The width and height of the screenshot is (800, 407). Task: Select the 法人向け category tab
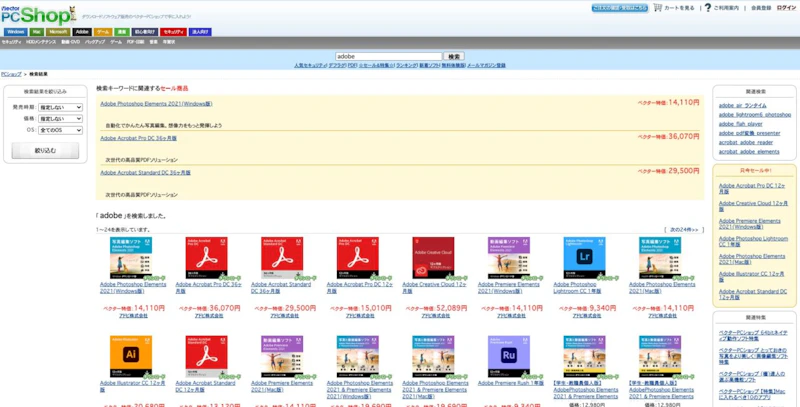click(201, 32)
